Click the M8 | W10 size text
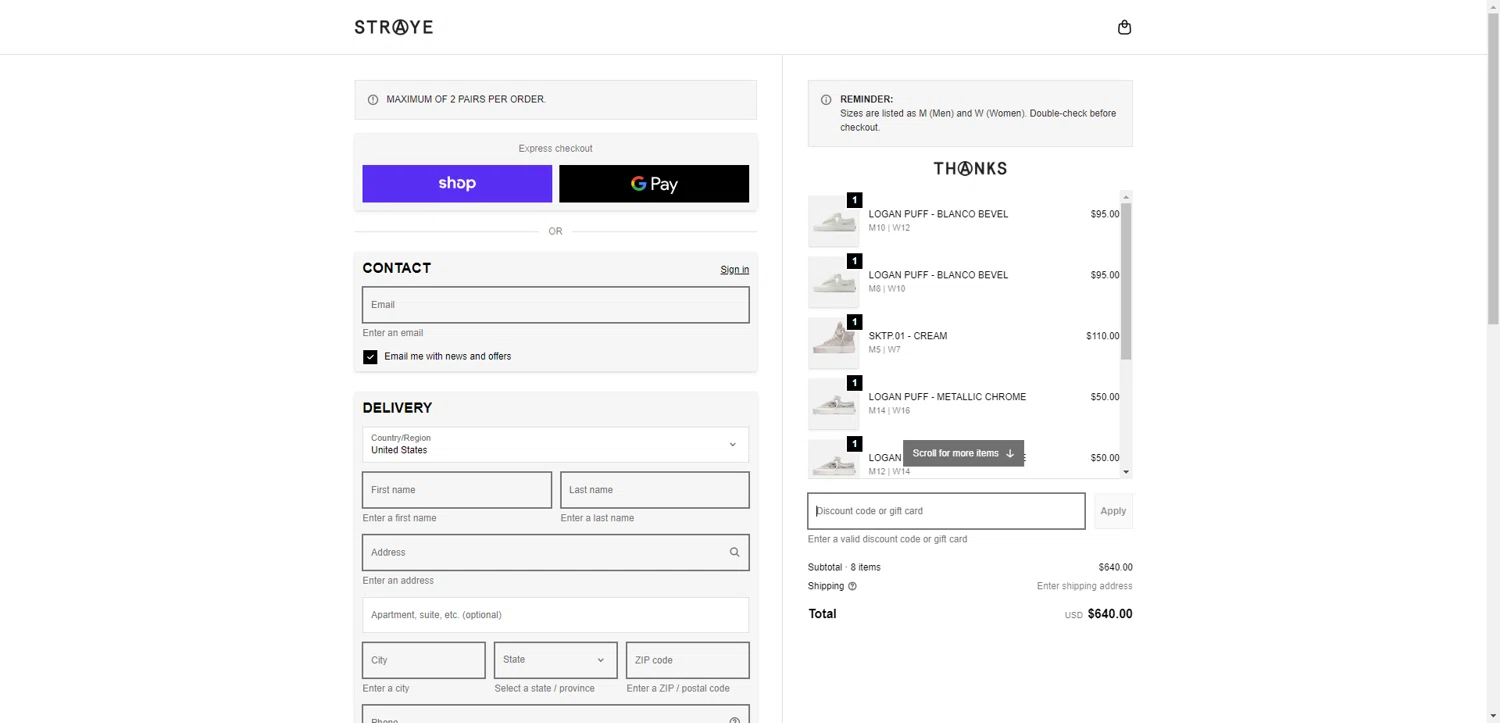This screenshot has width=1500, height=723. 887,289
